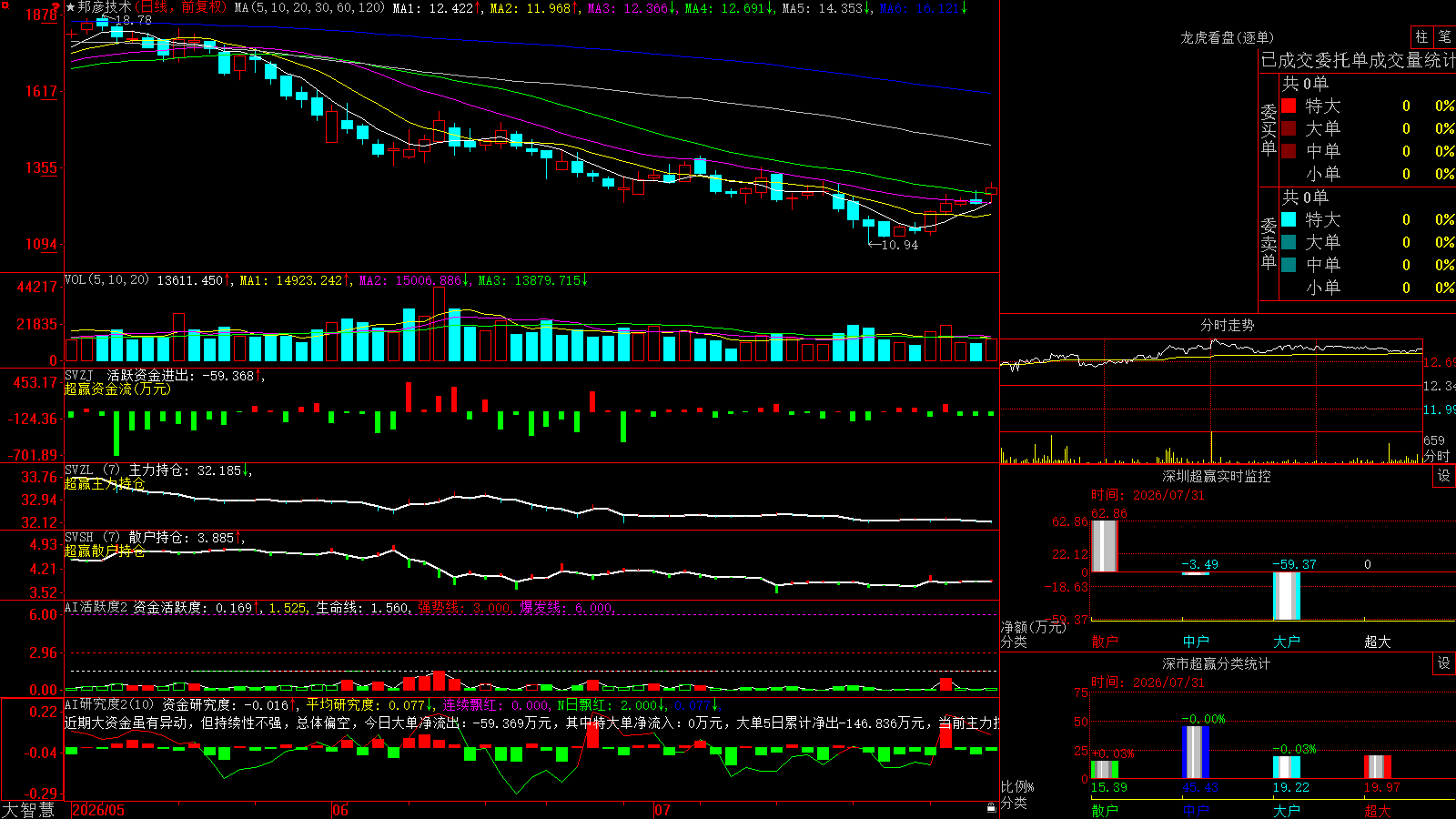Click the teal 中单 sell-order swatch
Screen dimensions: 1456x819
[1289, 265]
